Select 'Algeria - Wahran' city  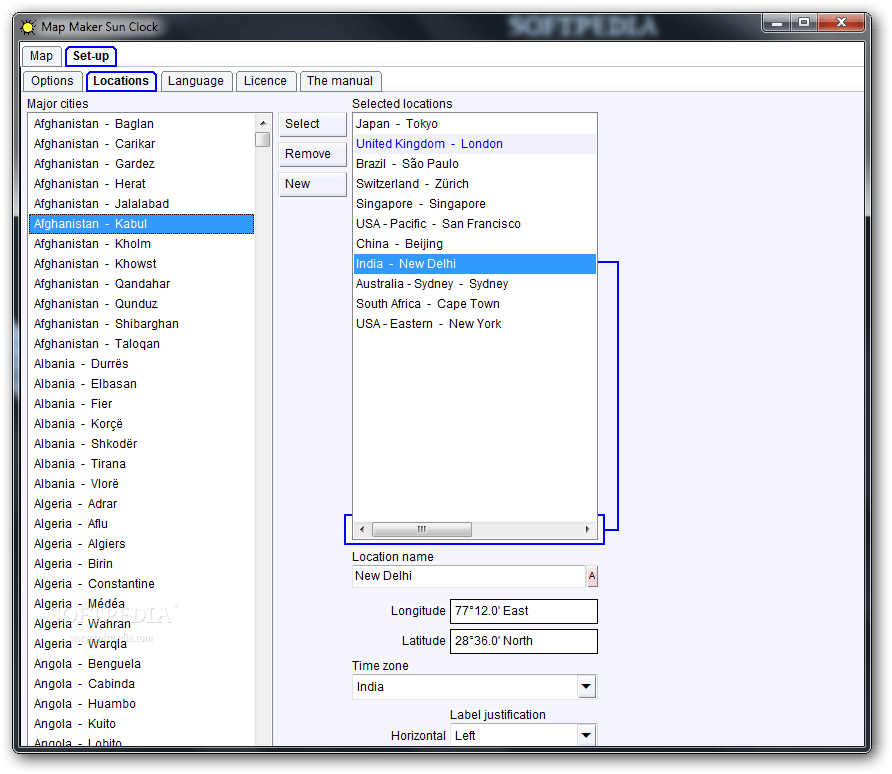[142, 624]
